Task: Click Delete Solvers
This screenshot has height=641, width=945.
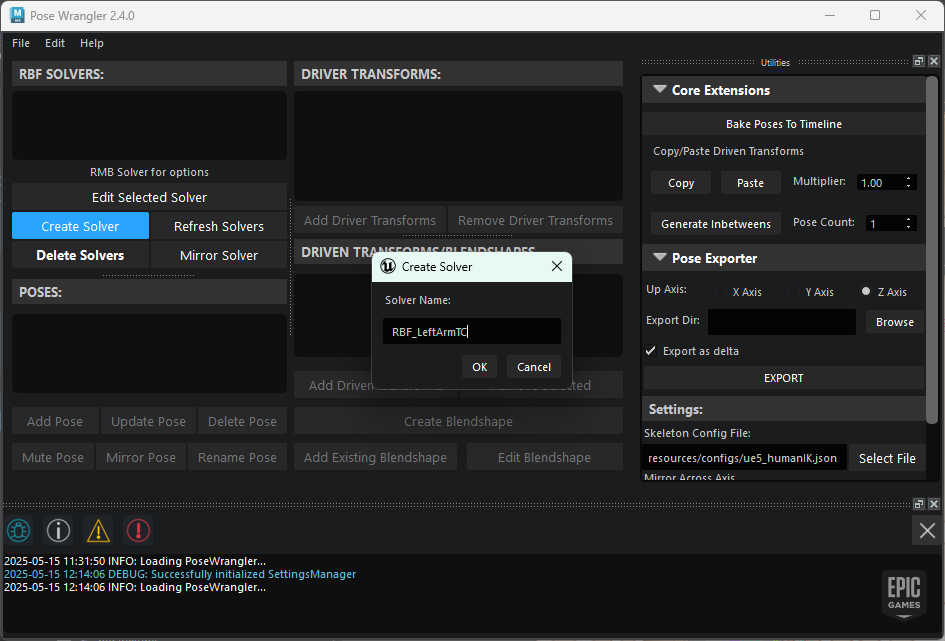Action: [x=80, y=255]
